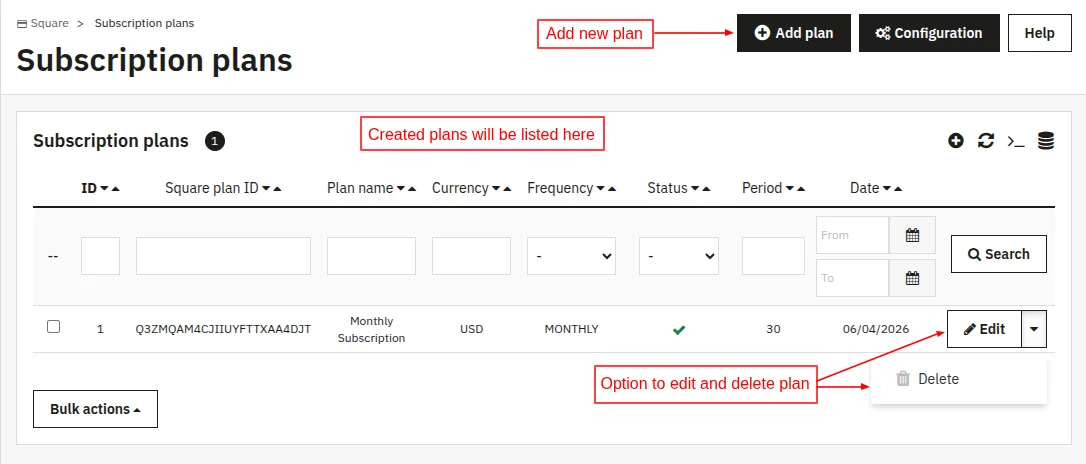
Task: Click the USD currency cell
Action: coord(472,329)
